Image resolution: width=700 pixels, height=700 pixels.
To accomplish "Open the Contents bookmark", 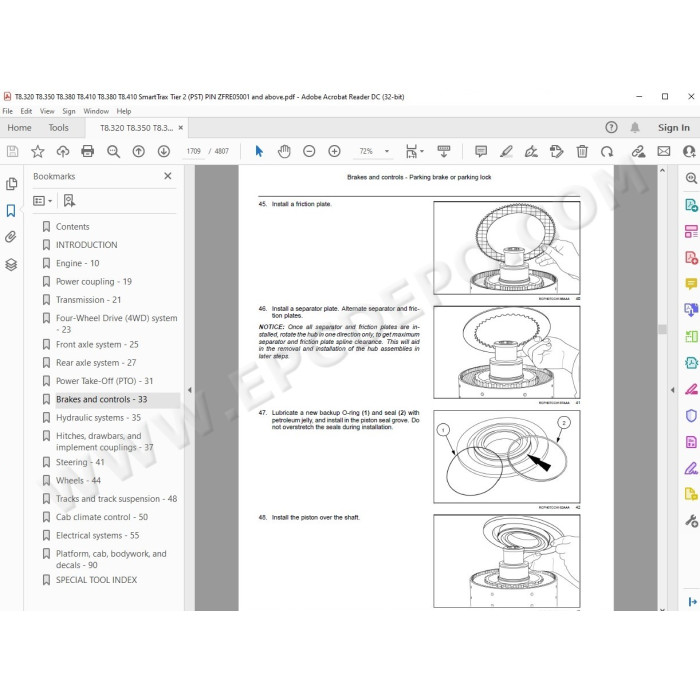I will (72, 226).
